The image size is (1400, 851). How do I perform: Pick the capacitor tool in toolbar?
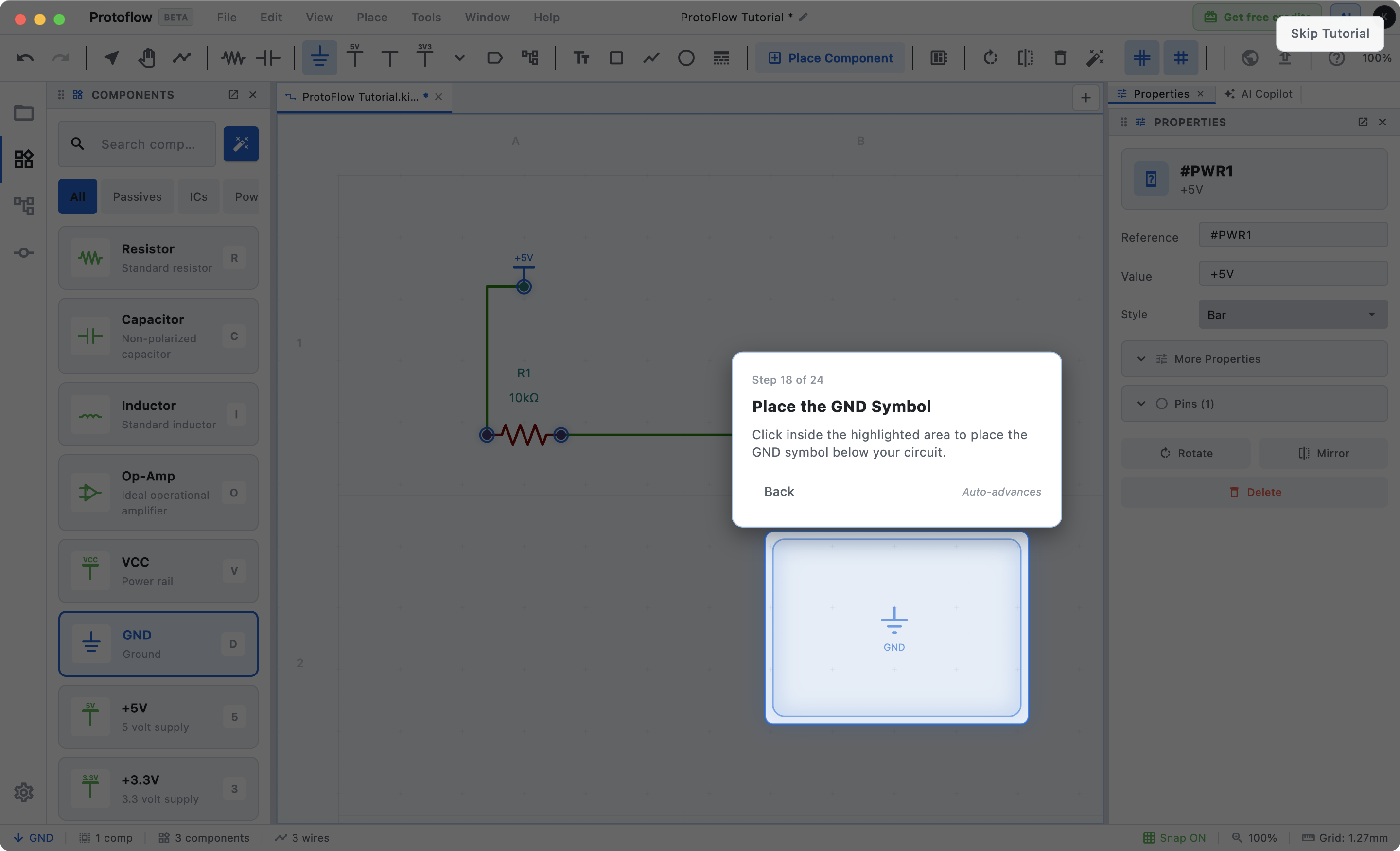pos(268,57)
